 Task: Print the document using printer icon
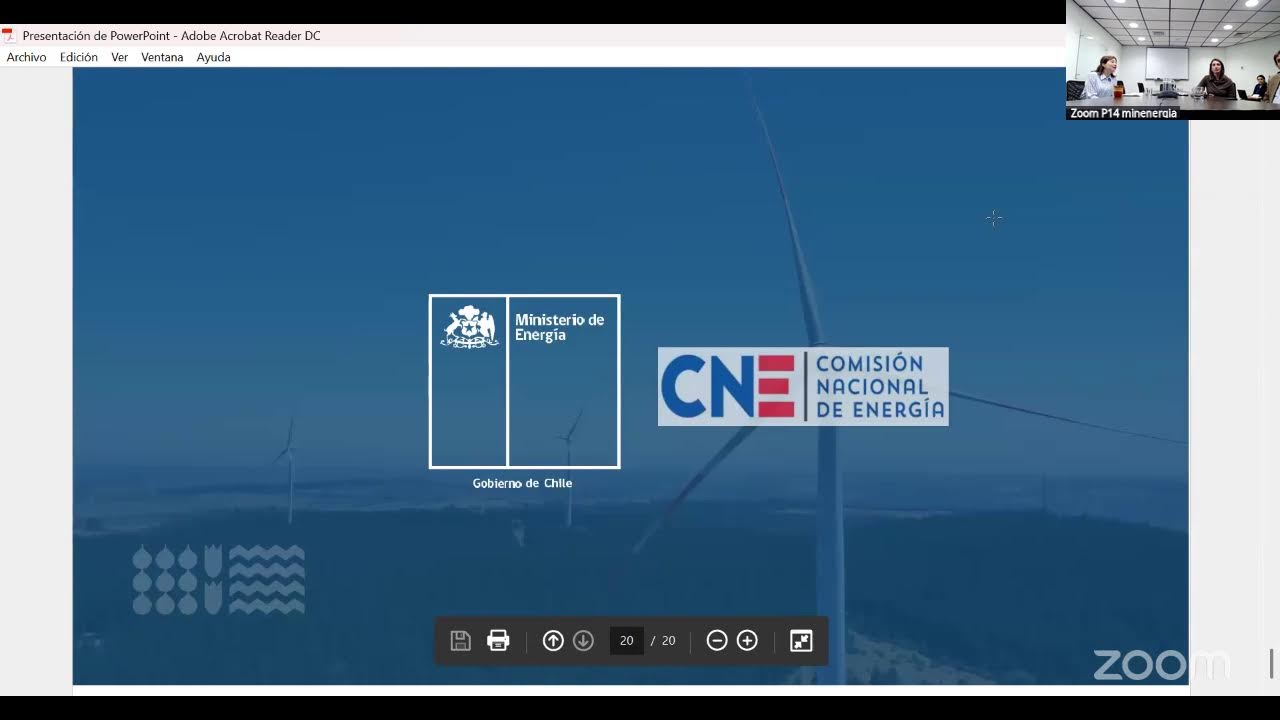tap(498, 641)
